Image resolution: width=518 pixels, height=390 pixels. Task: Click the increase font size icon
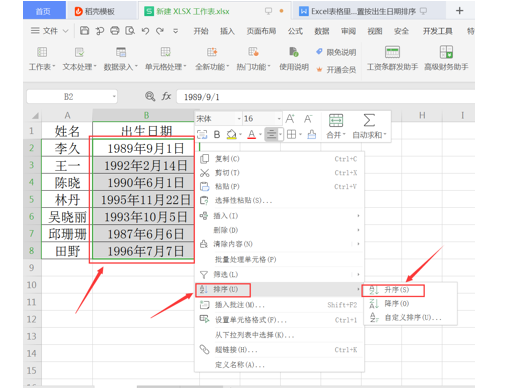click(x=290, y=119)
